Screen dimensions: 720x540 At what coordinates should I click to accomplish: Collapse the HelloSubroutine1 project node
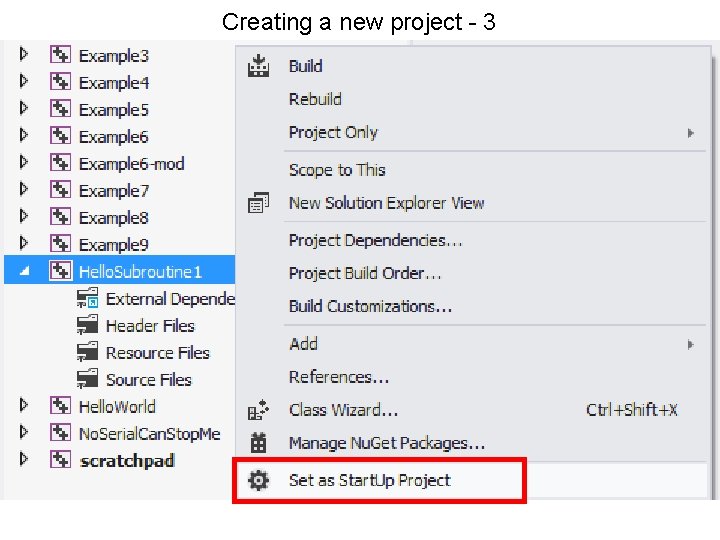tap(25, 271)
